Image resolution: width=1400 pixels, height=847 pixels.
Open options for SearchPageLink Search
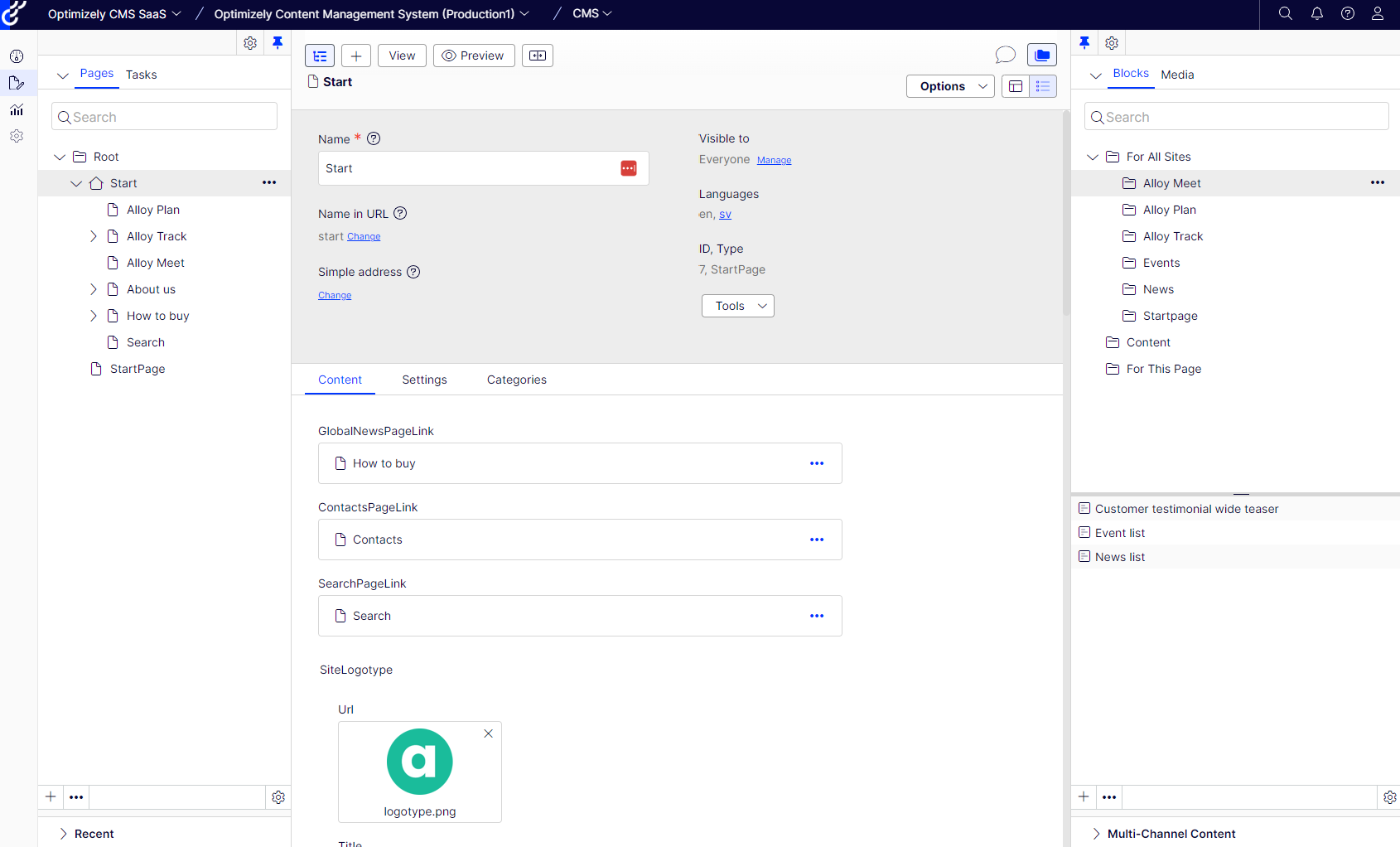pyautogui.click(x=817, y=616)
